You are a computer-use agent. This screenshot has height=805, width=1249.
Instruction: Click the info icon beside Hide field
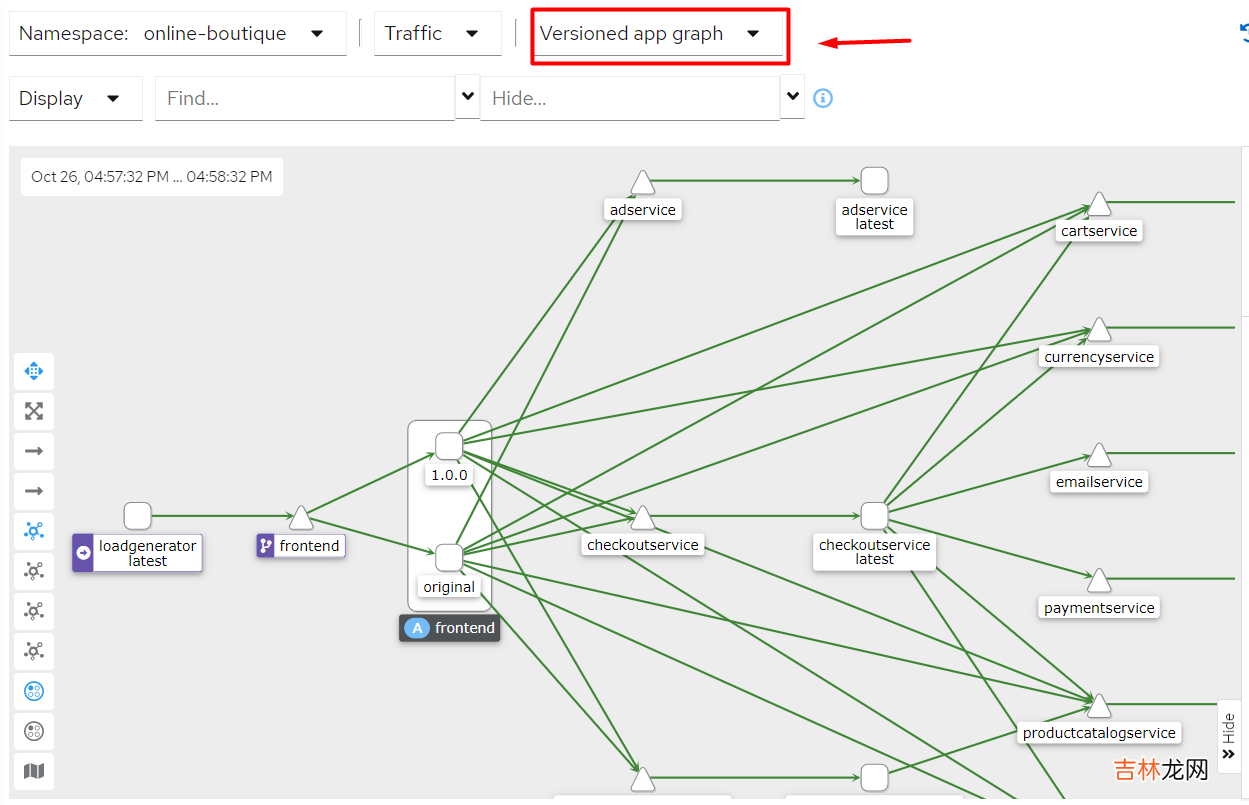coord(823,98)
